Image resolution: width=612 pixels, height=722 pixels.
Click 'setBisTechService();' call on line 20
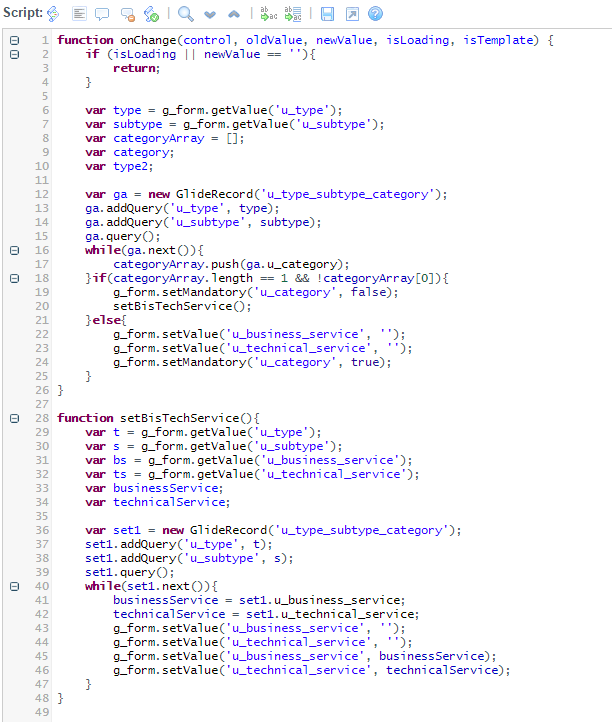tap(182, 307)
